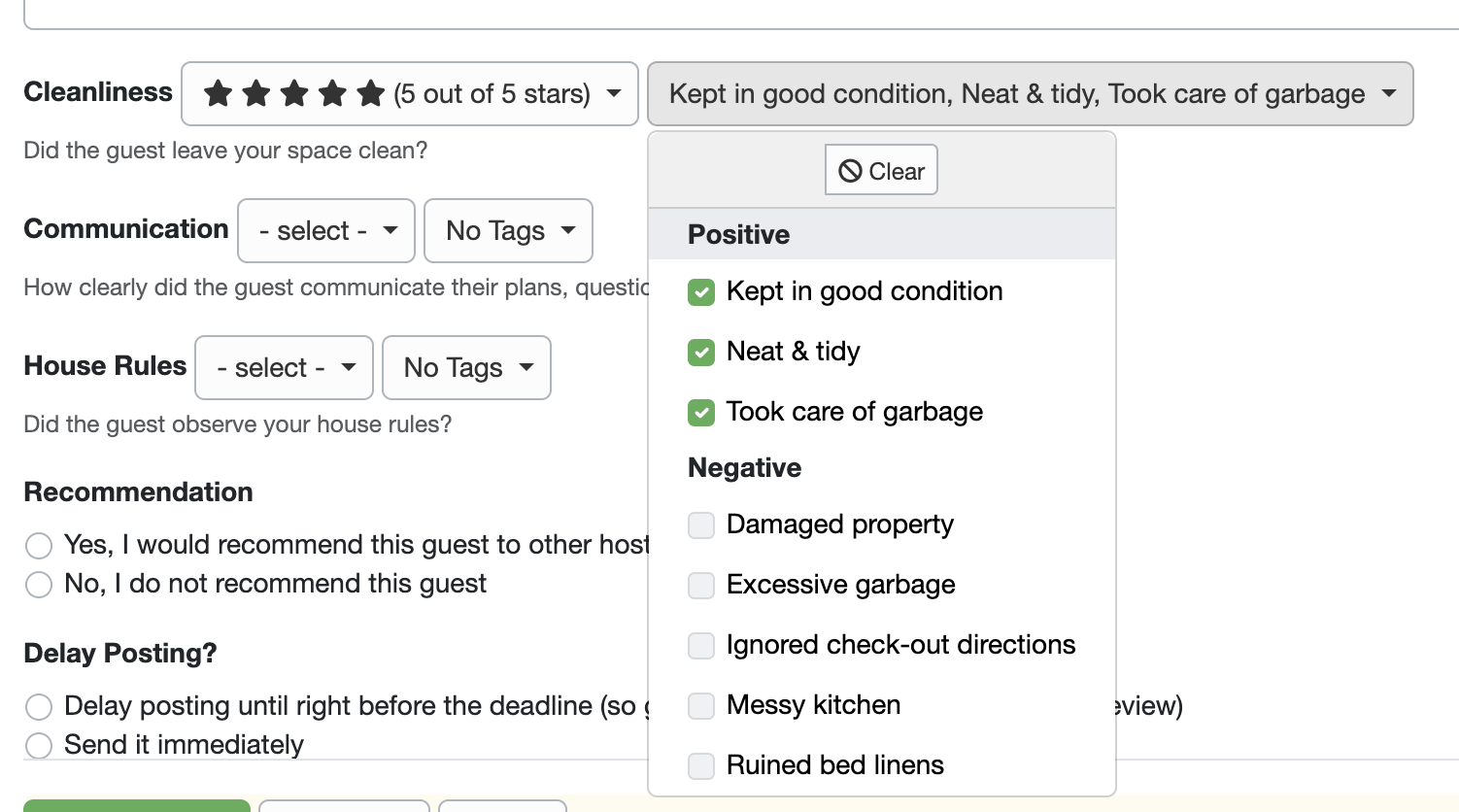Open the Communication rating select dropdown
Screen dimensions: 1459x812
click(326, 231)
